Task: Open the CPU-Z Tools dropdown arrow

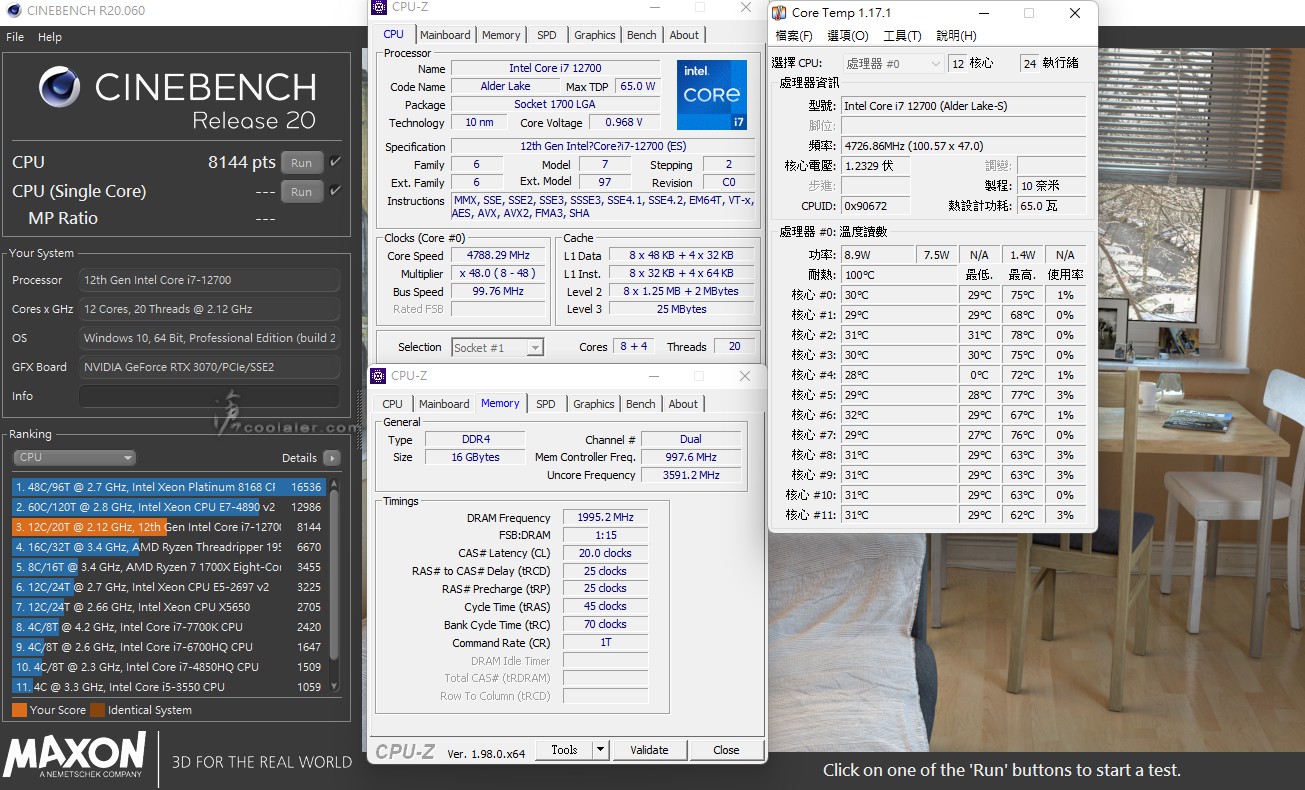Action: coord(600,750)
